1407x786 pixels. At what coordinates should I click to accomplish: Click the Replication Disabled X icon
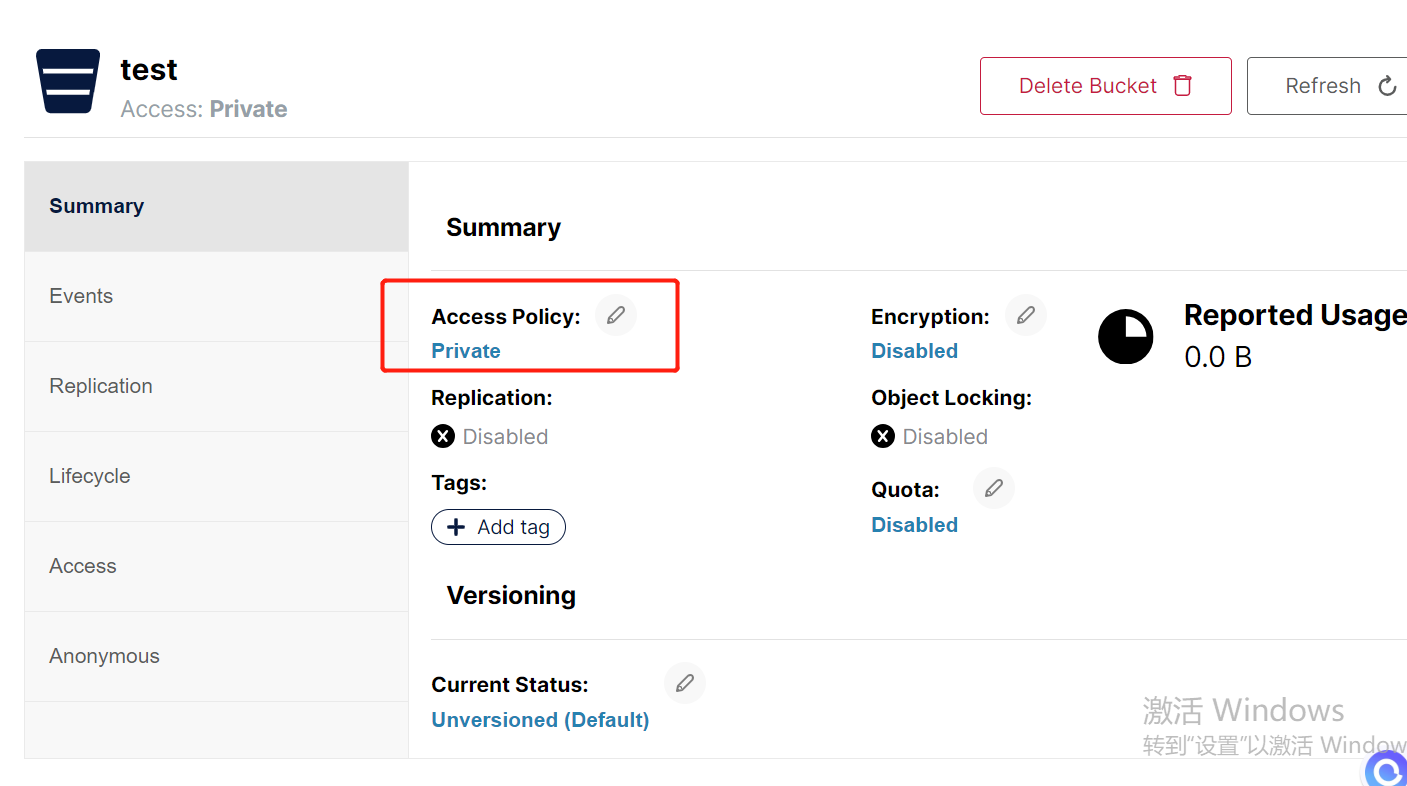443,436
